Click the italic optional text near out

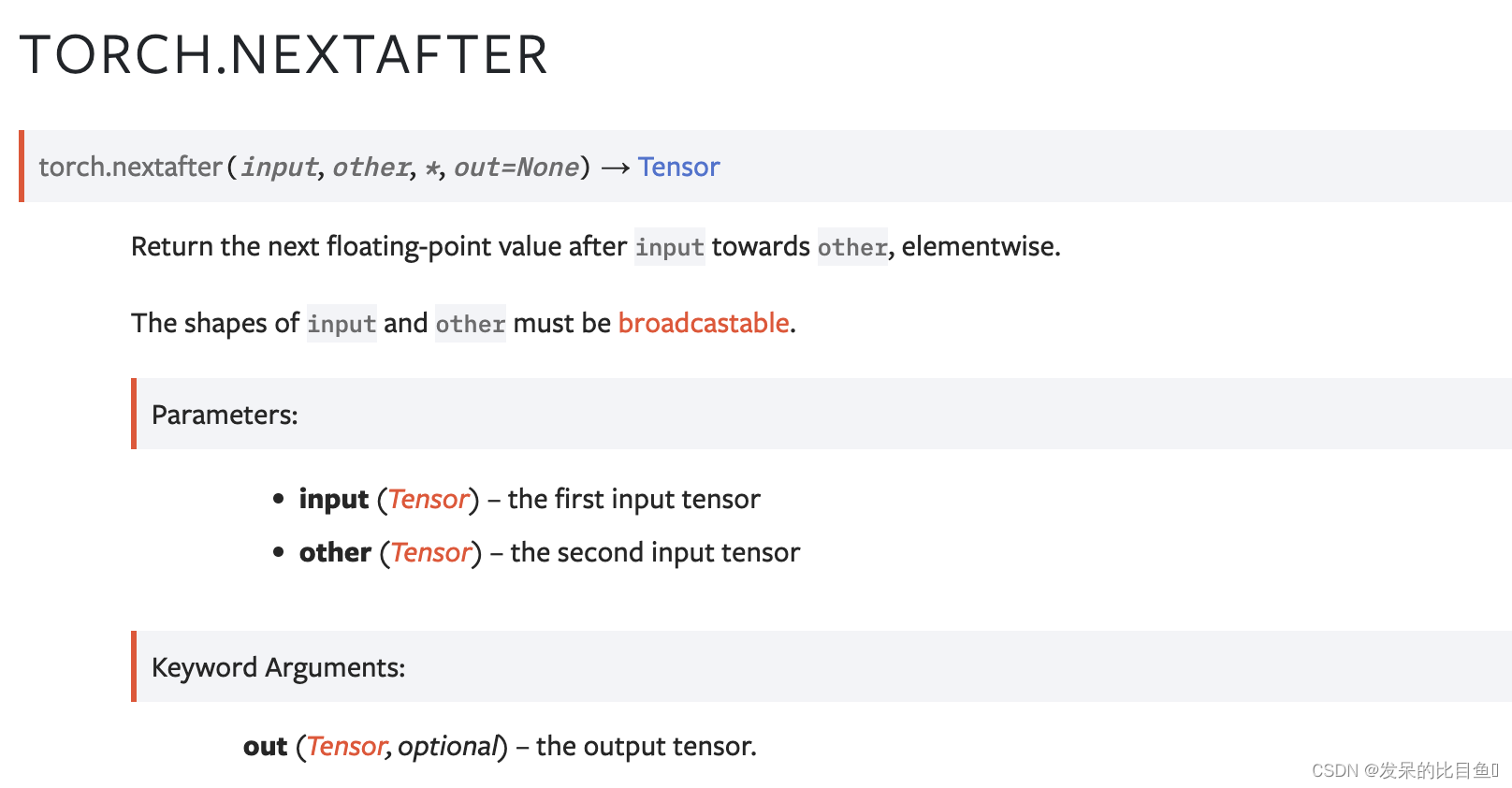point(447,746)
